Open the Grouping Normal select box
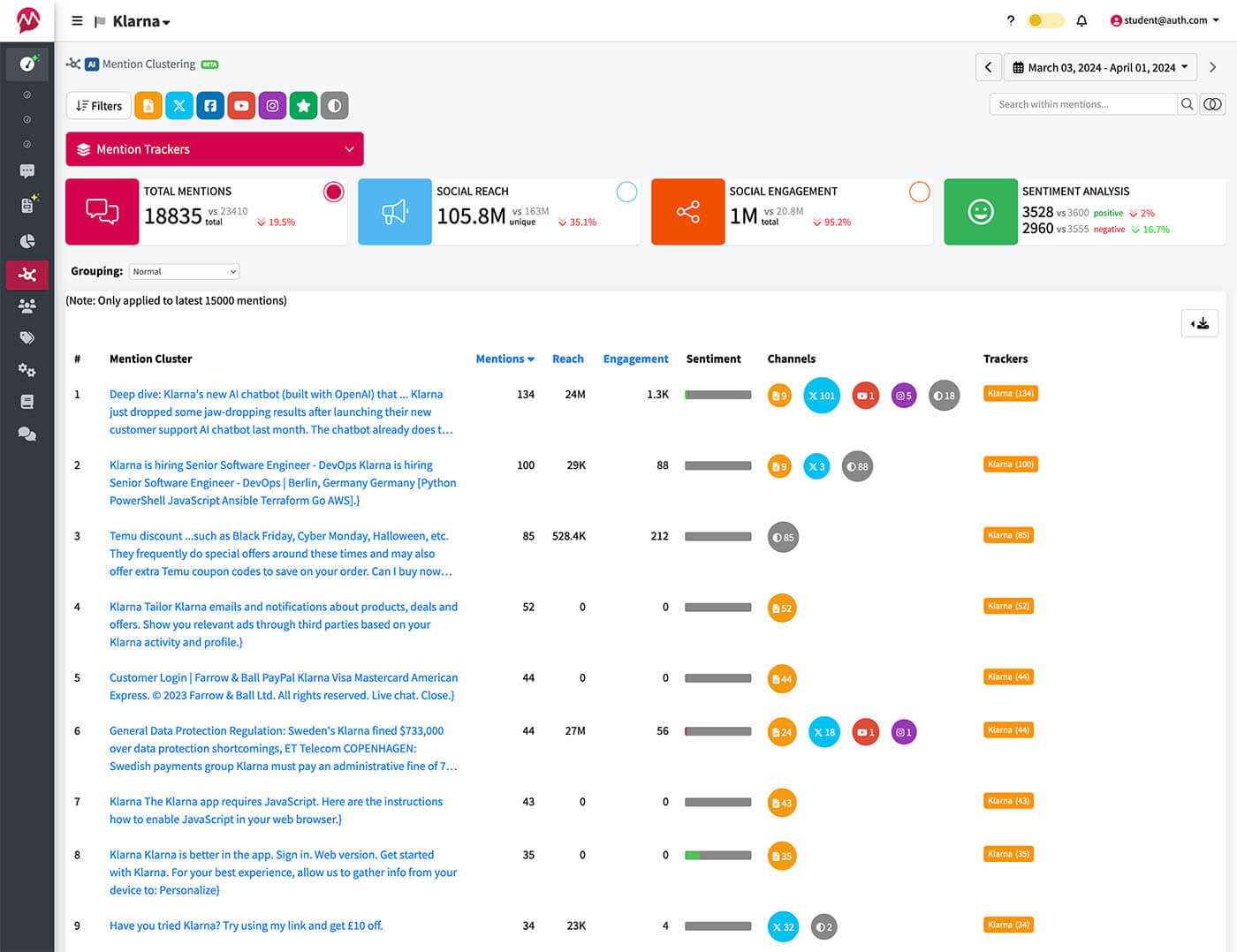Screen dimensions: 1237x952 pyautogui.click(x=184, y=271)
